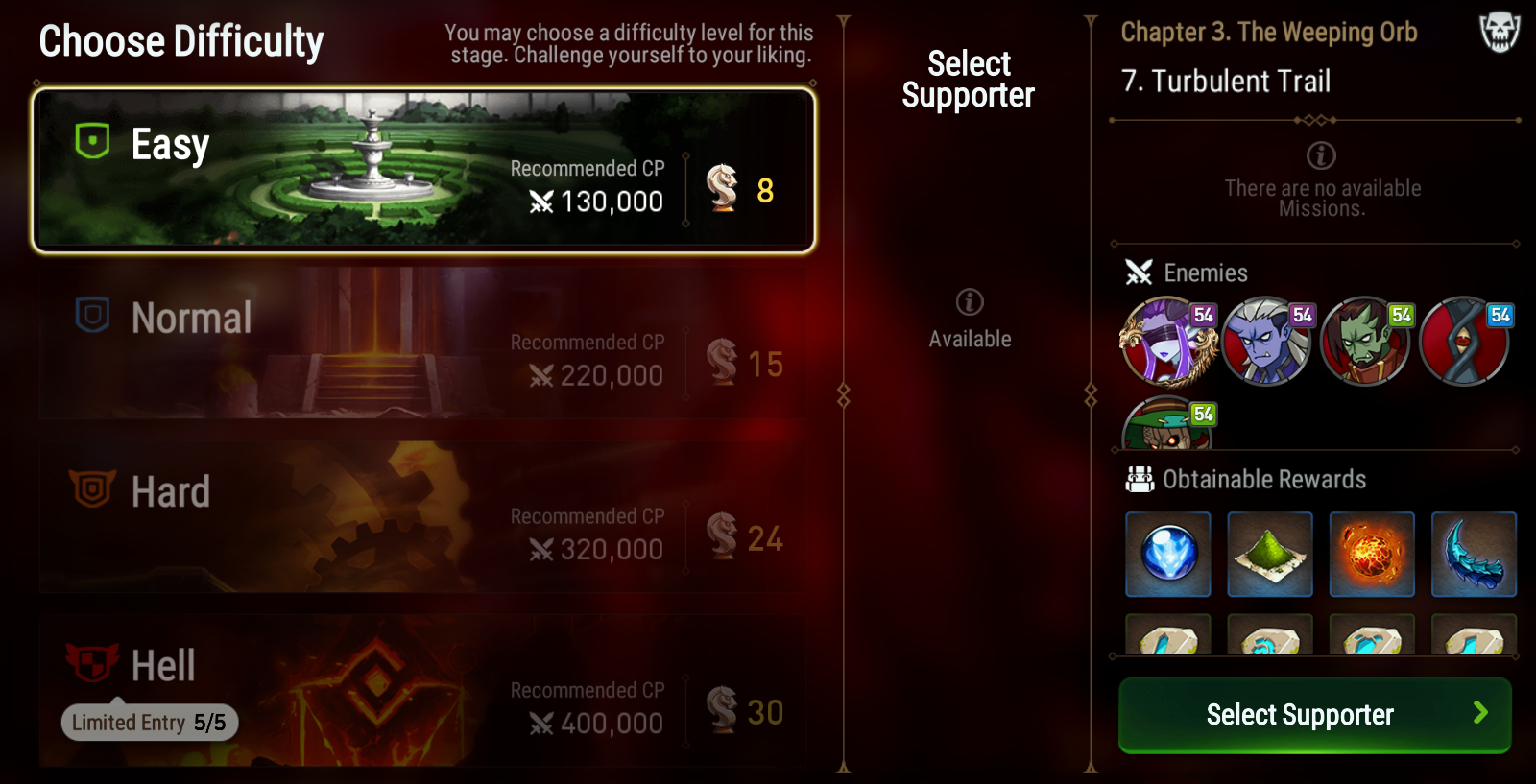Choose the Hell difficulty option
Viewport: 1536px width, 784px height.
423,691
